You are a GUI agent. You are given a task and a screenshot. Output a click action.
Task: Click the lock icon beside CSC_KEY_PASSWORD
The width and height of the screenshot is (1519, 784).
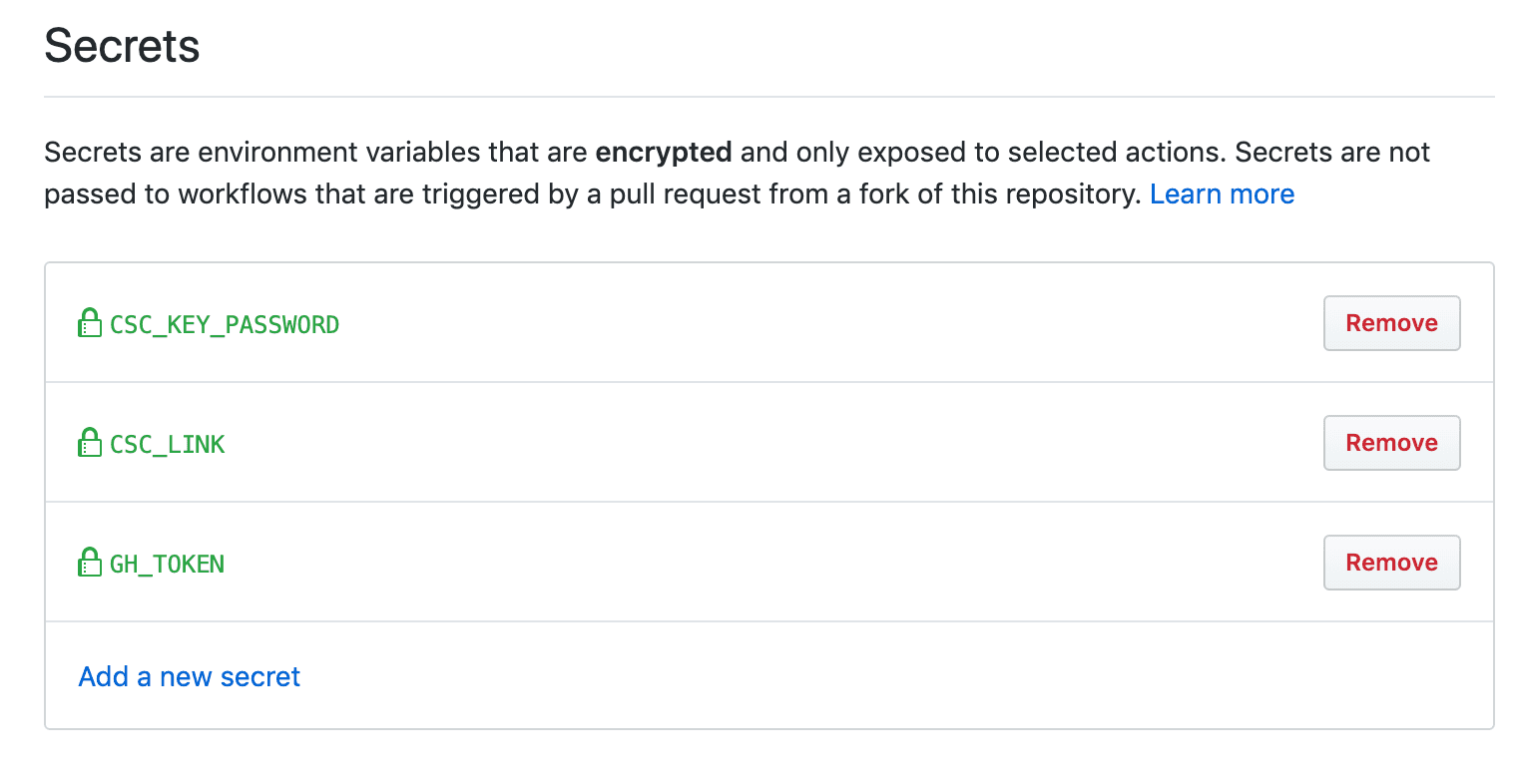pyautogui.click(x=90, y=323)
